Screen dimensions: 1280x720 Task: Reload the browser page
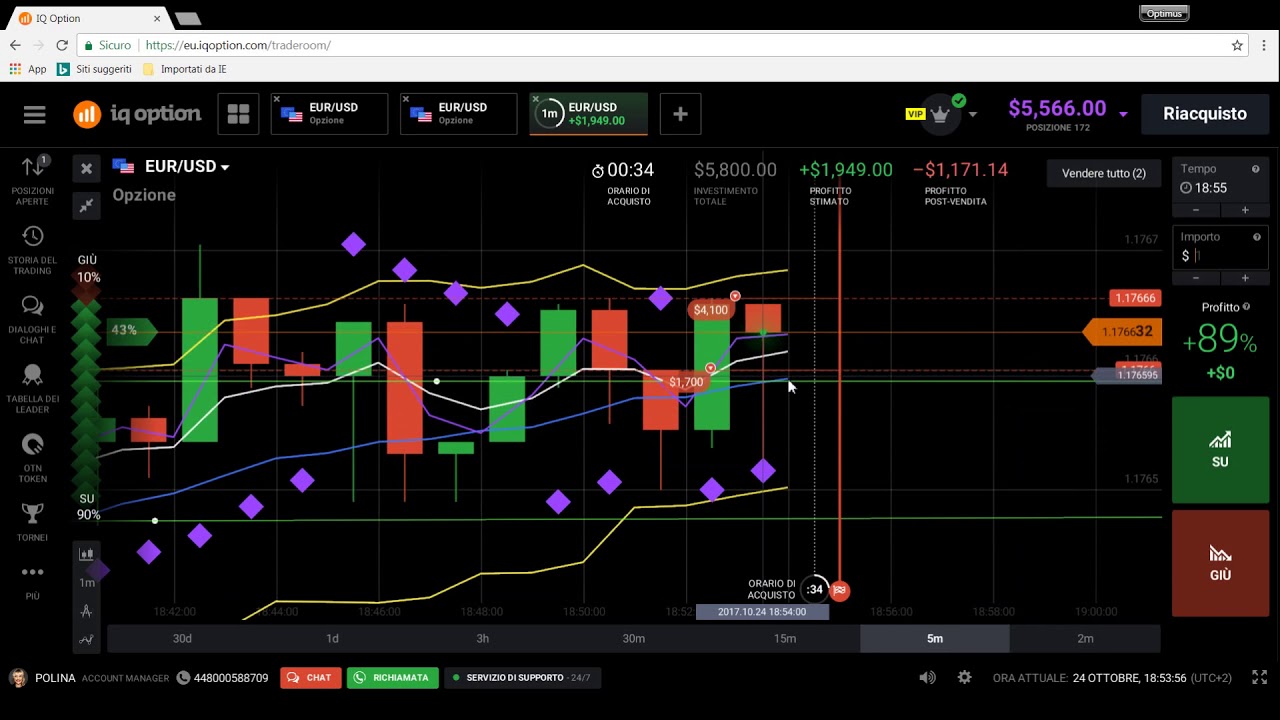[62, 45]
